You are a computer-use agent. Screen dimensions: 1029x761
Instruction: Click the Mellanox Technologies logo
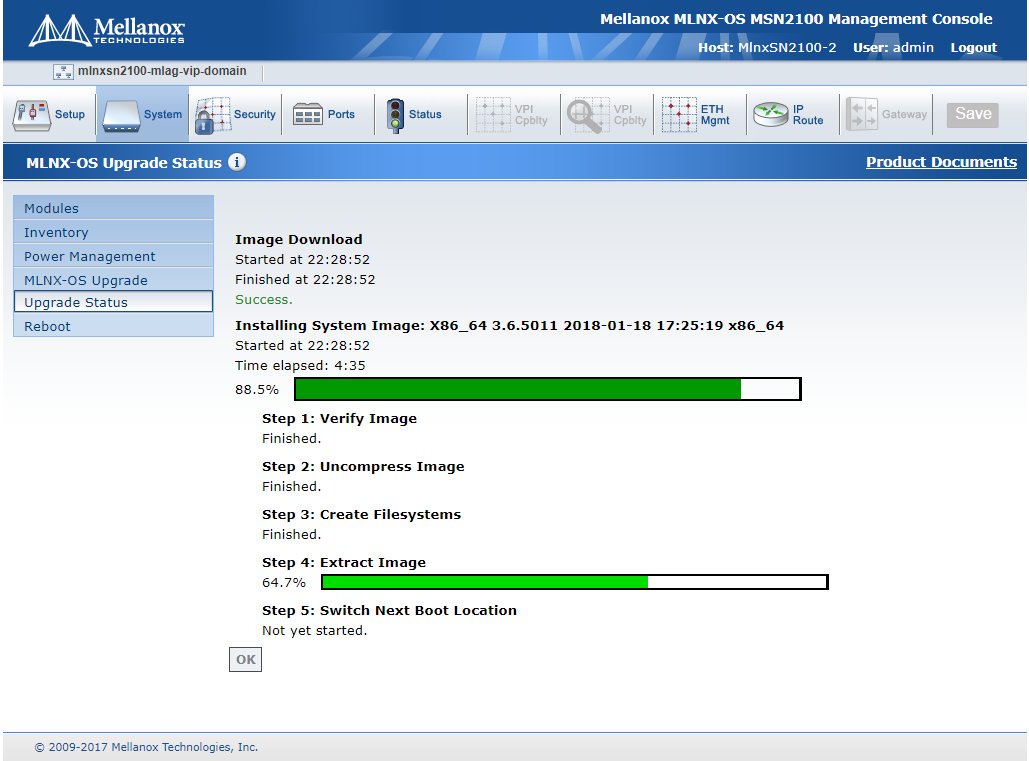point(106,30)
